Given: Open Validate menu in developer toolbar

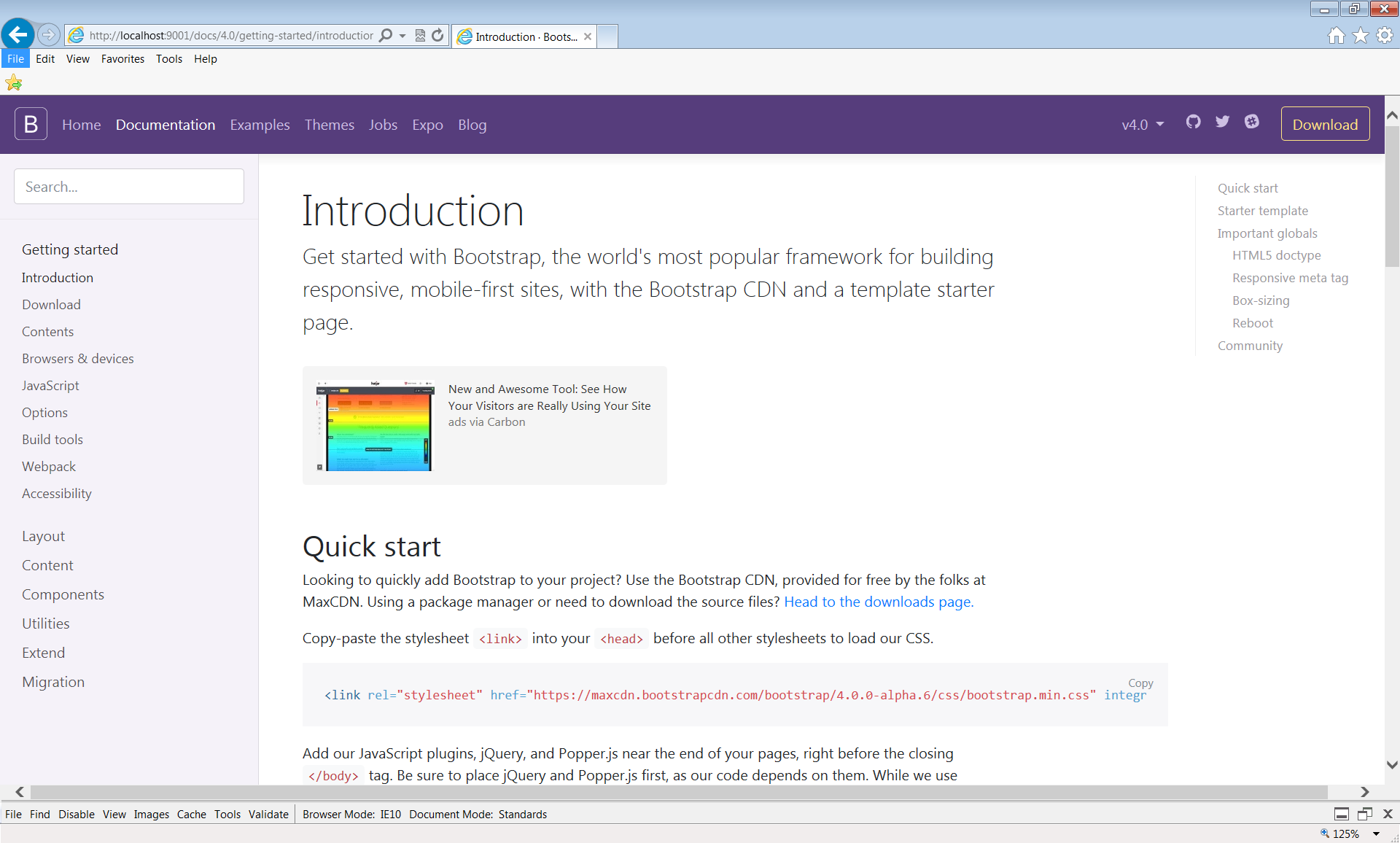Looking at the screenshot, I should 268,815.
